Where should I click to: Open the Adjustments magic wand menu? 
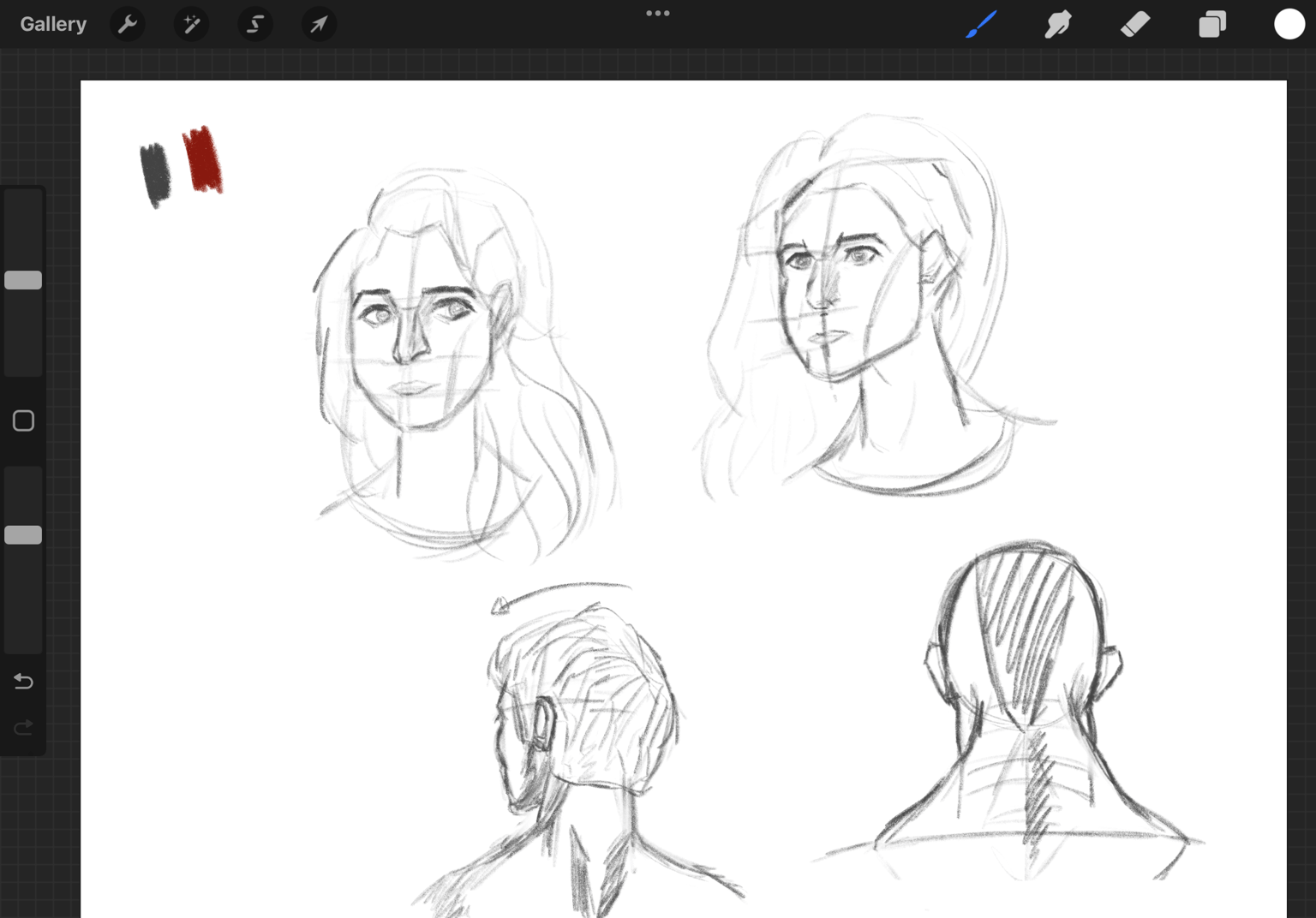191,24
